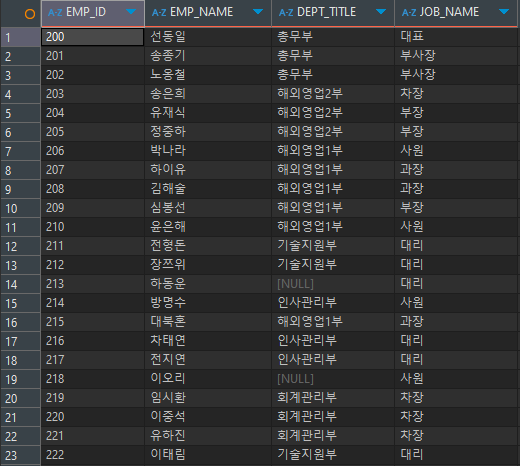
Task: Click the EMP_ID cell containing 222
Action: point(93,455)
